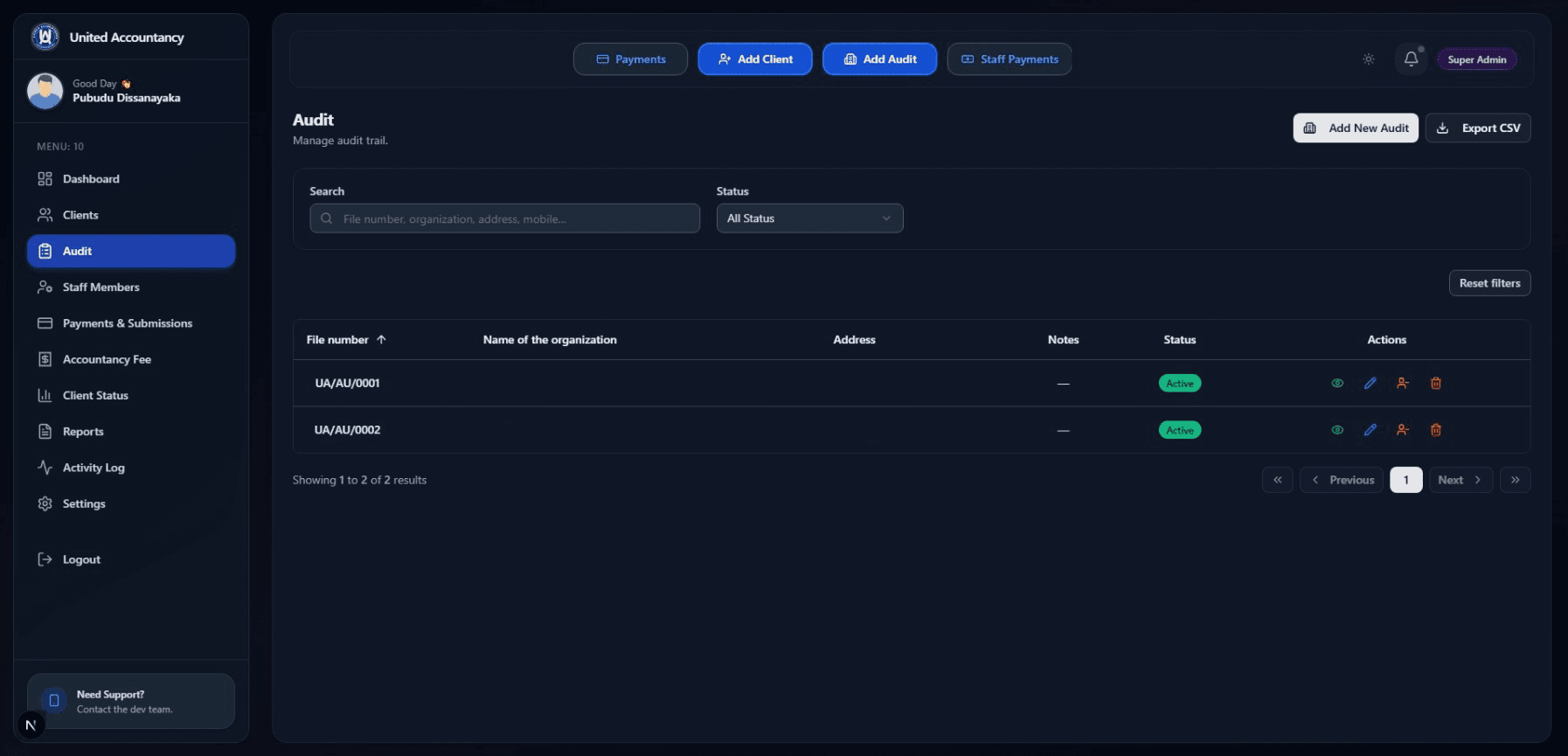Select the Audit sidebar item
This screenshot has height=756, width=1568.
coord(131,251)
